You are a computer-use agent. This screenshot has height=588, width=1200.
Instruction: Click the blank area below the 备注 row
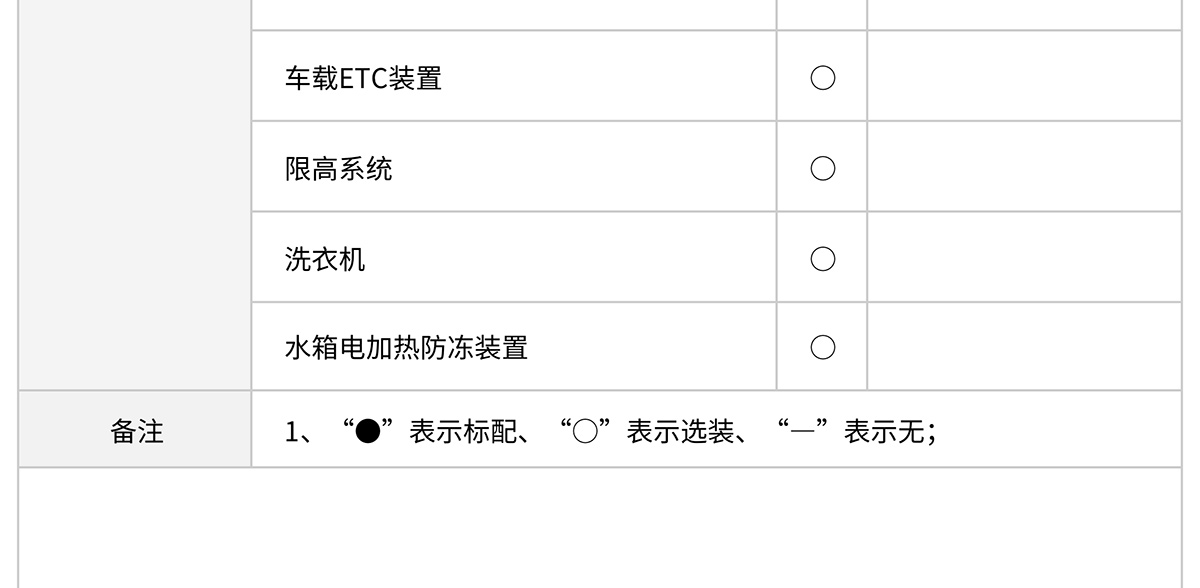click(600, 528)
